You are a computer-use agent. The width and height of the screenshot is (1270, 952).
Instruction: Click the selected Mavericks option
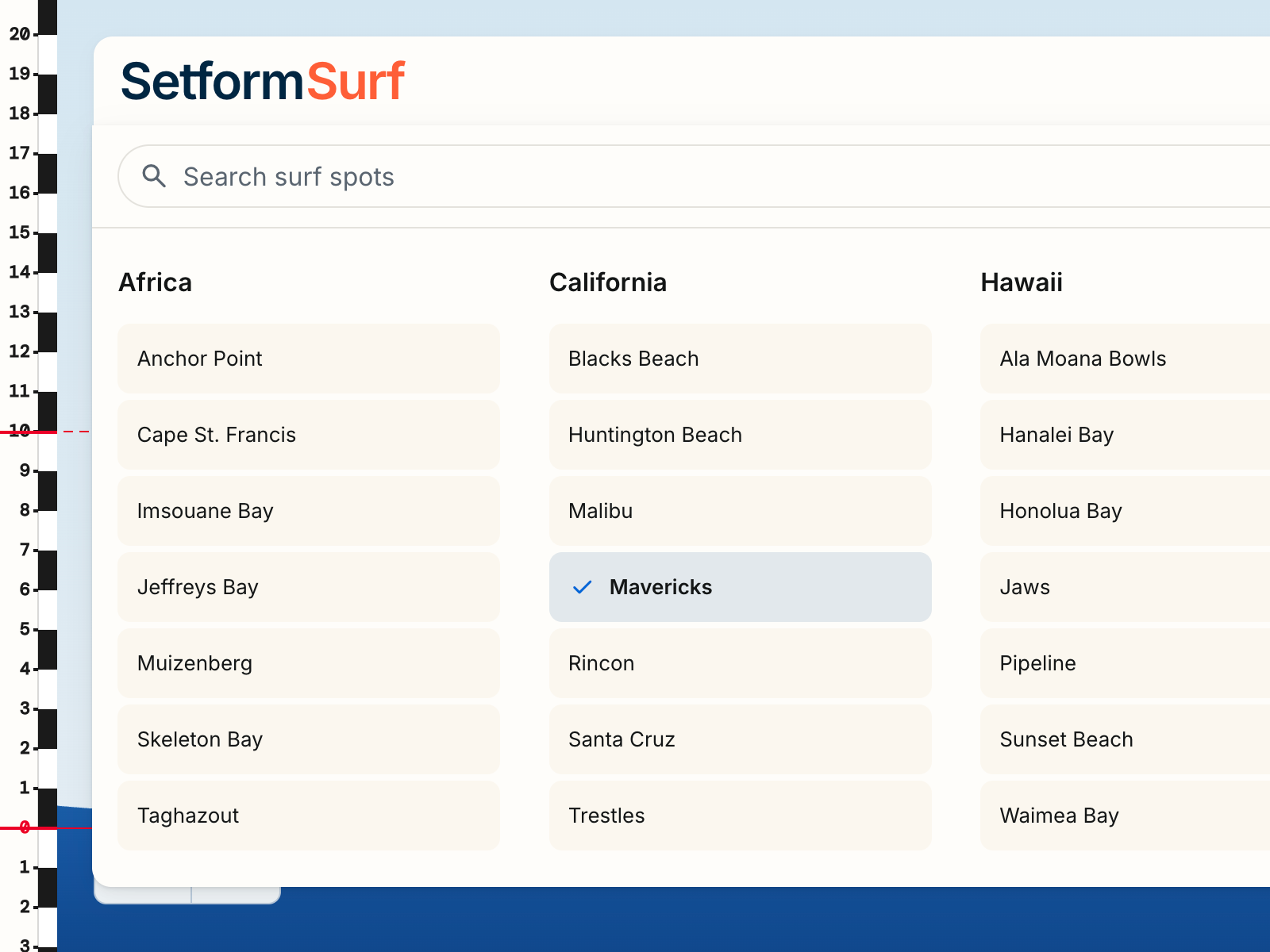pos(741,587)
